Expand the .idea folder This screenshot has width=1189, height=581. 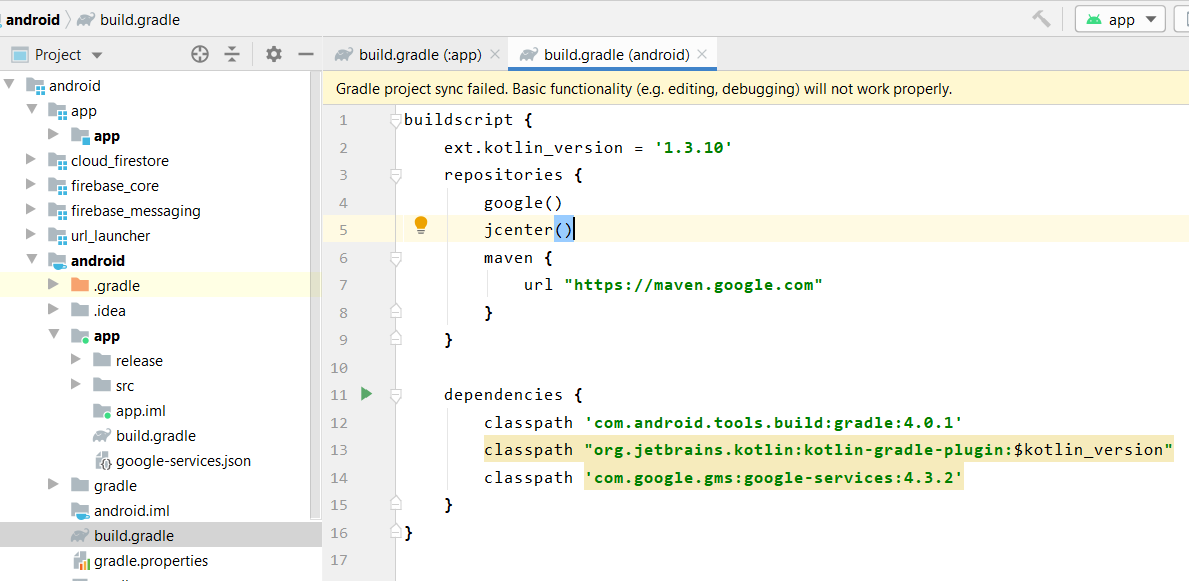53,310
